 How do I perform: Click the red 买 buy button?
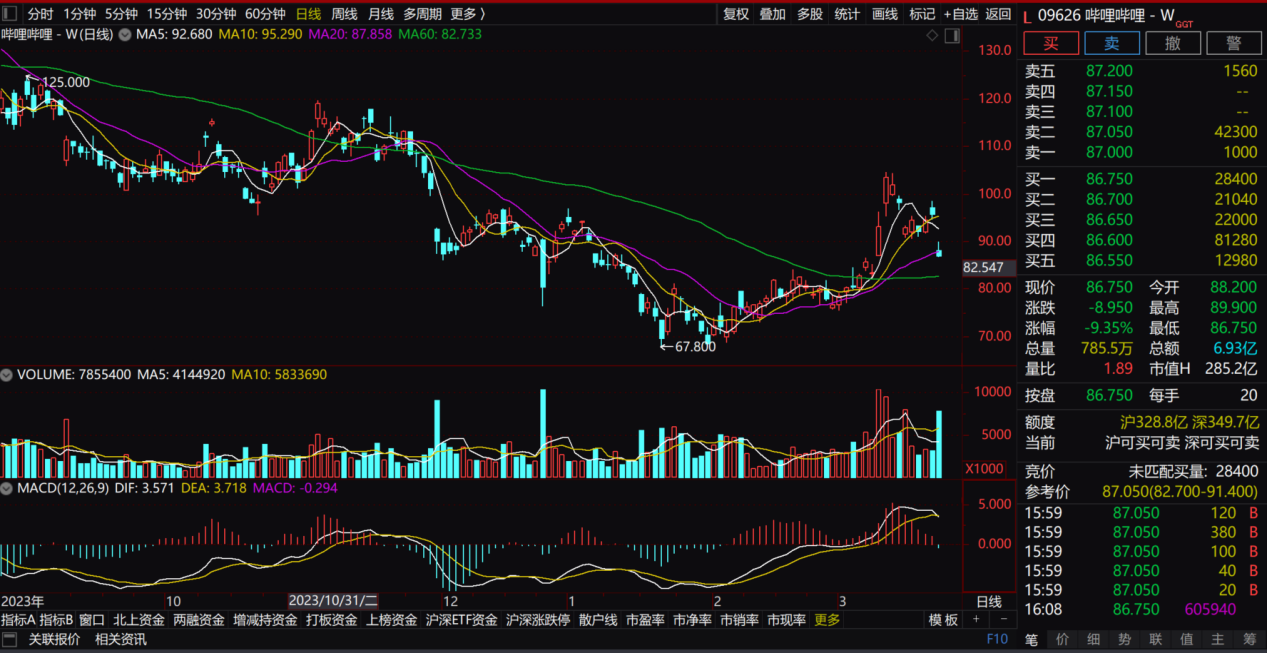1051,43
